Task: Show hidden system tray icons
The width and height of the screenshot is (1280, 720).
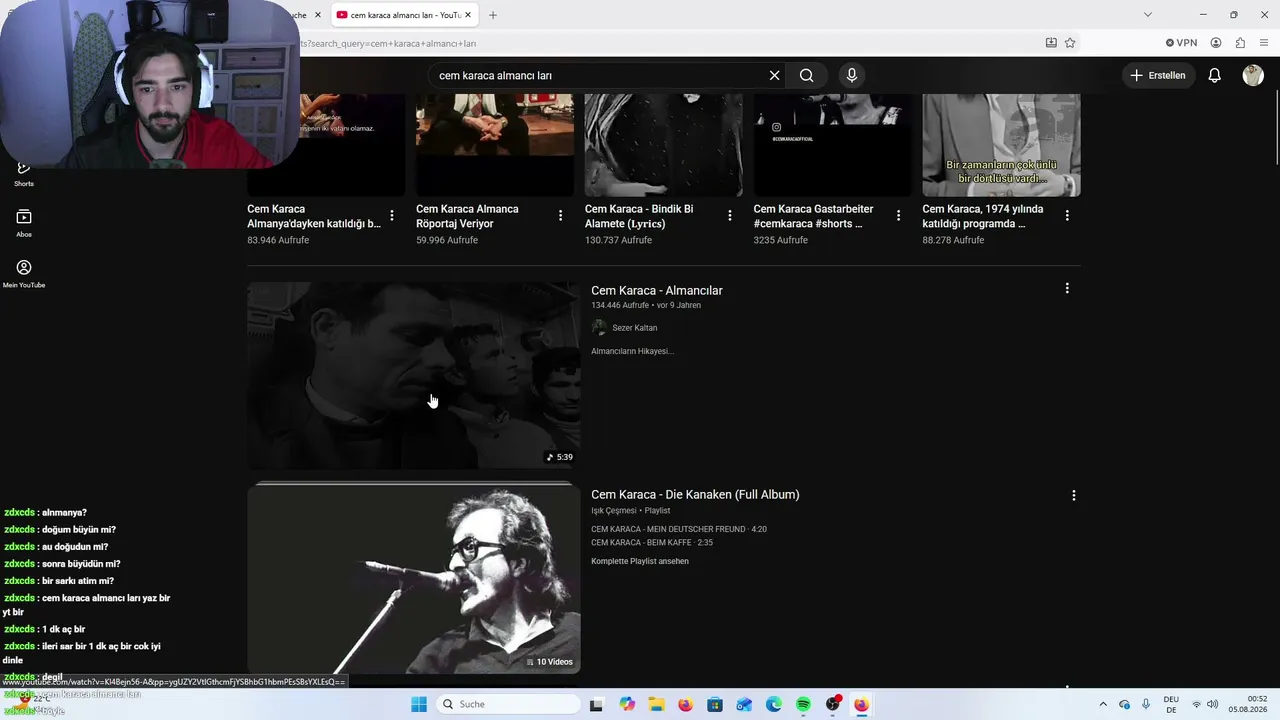Action: pyautogui.click(x=1103, y=704)
